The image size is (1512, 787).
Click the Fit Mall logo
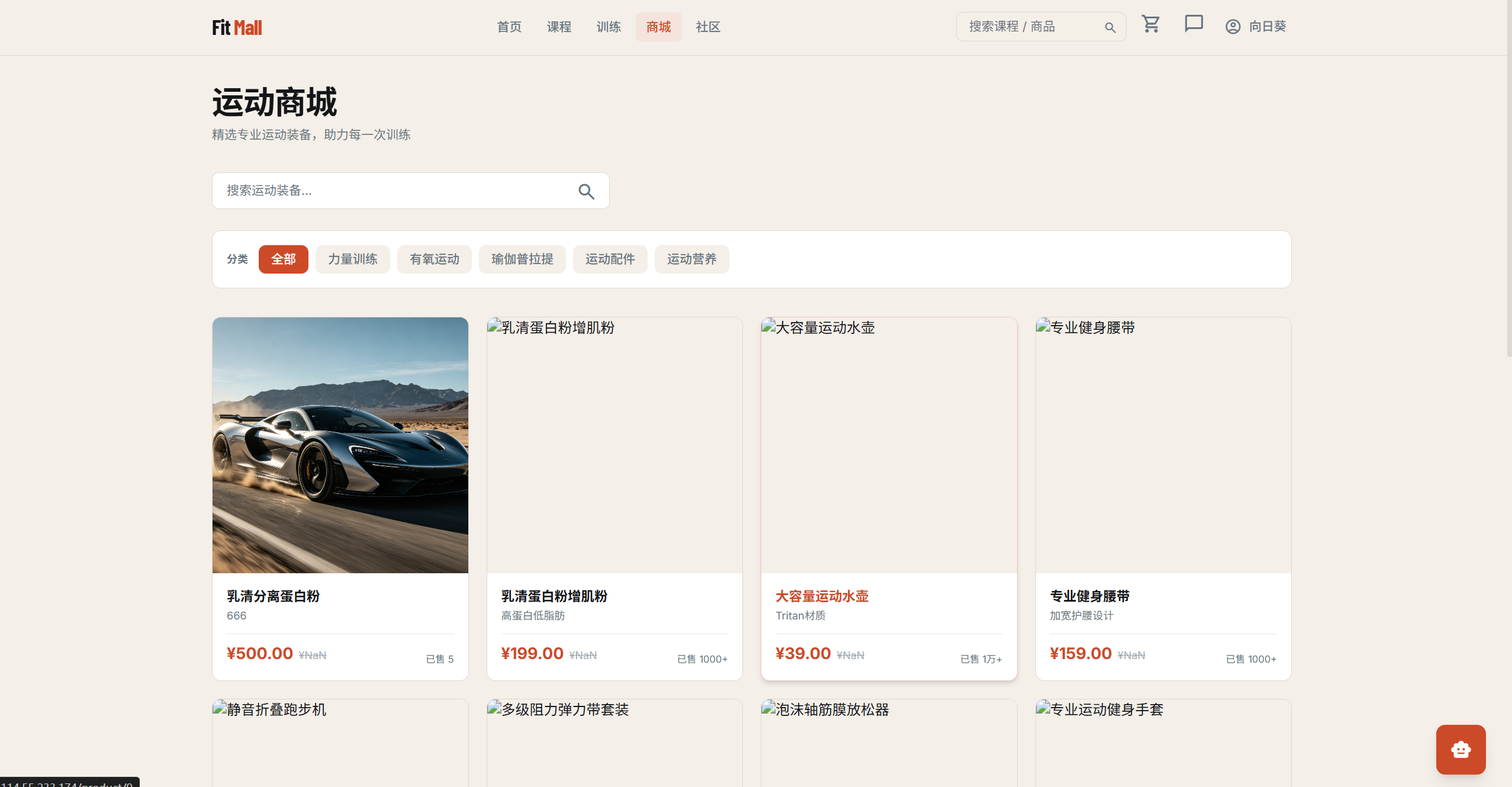tap(237, 27)
